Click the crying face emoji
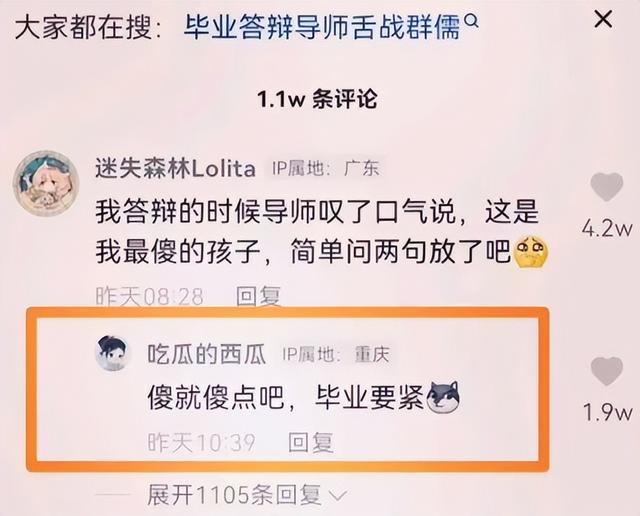Image resolution: width=640 pixels, height=516 pixels. point(532,253)
